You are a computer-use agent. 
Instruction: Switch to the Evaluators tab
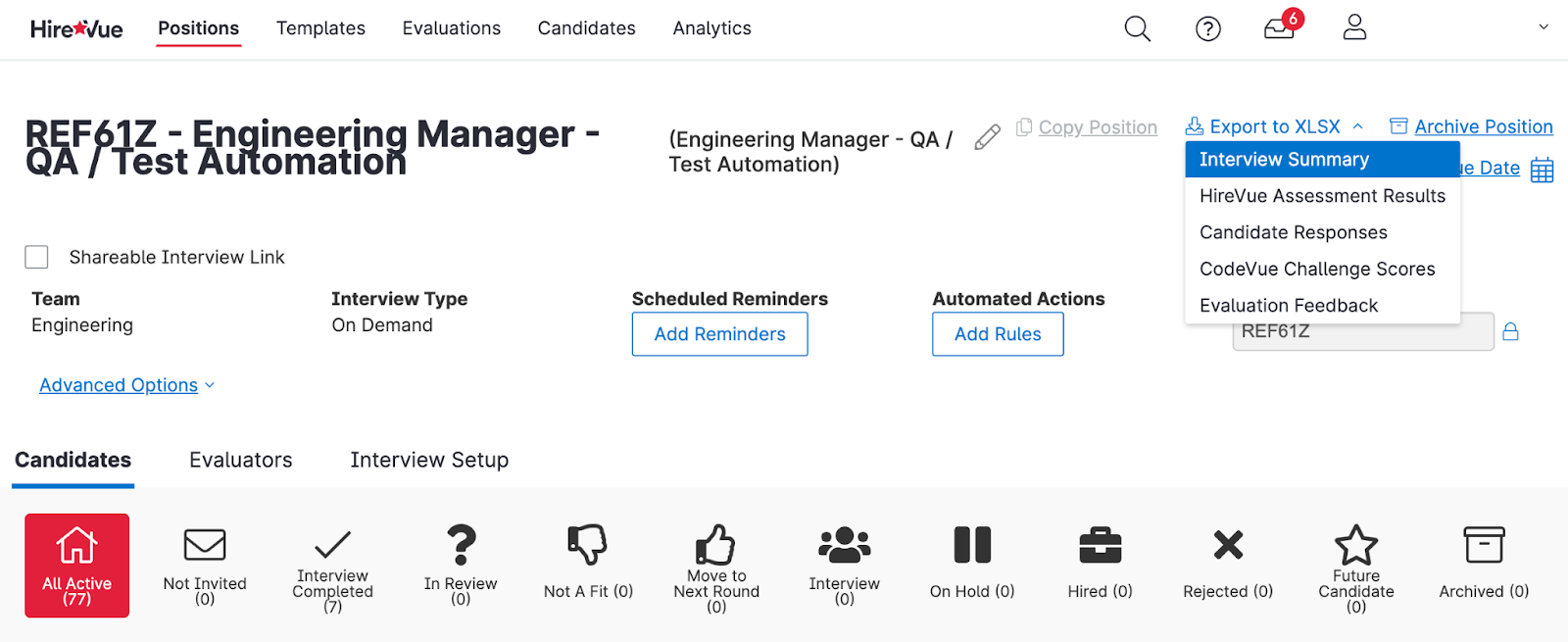(240, 460)
